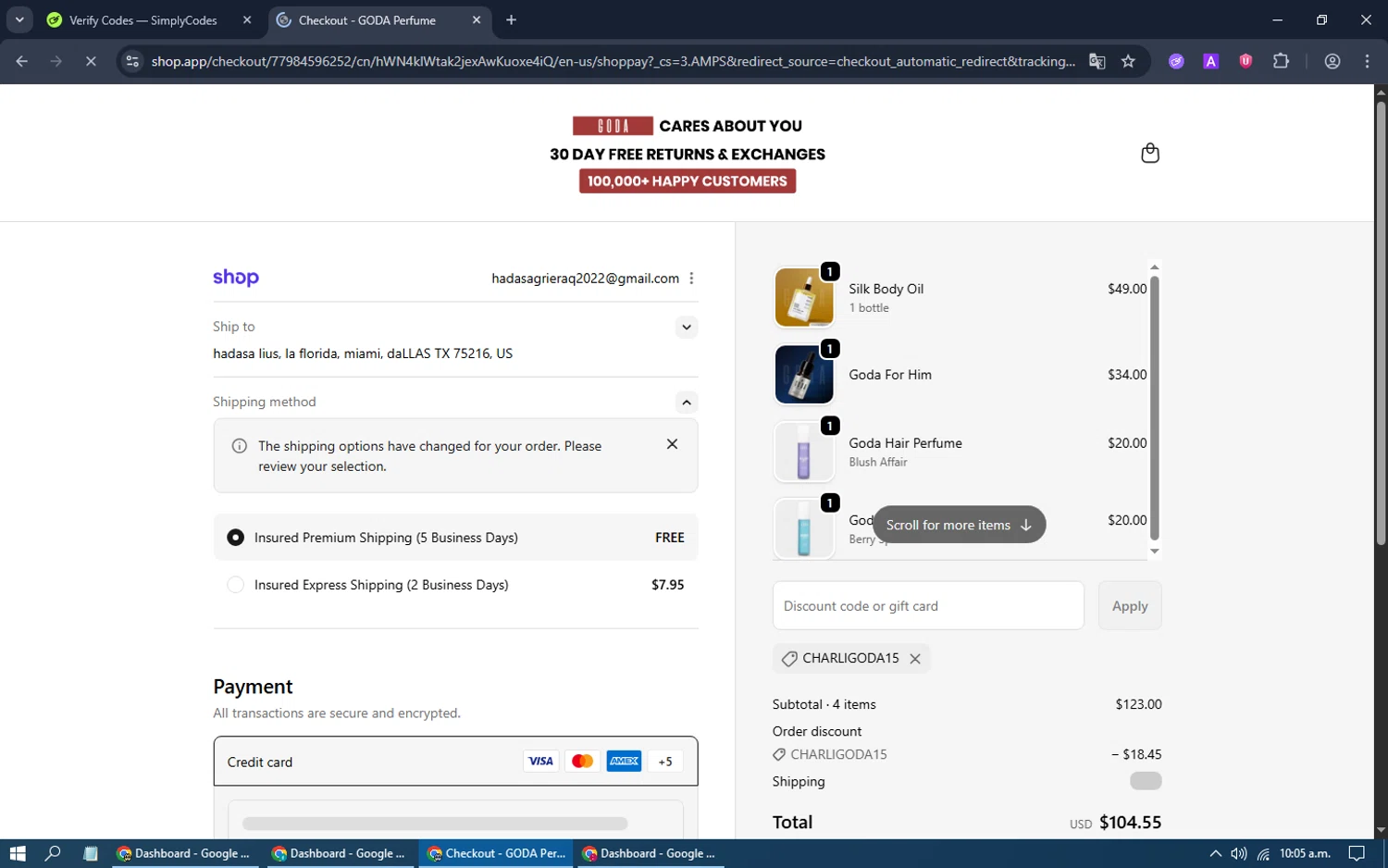Image resolution: width=1388 pixels, height=868 pixels.
Task: Select Insured Premium Shipping radio button
Action: click(x=236, y=538)
